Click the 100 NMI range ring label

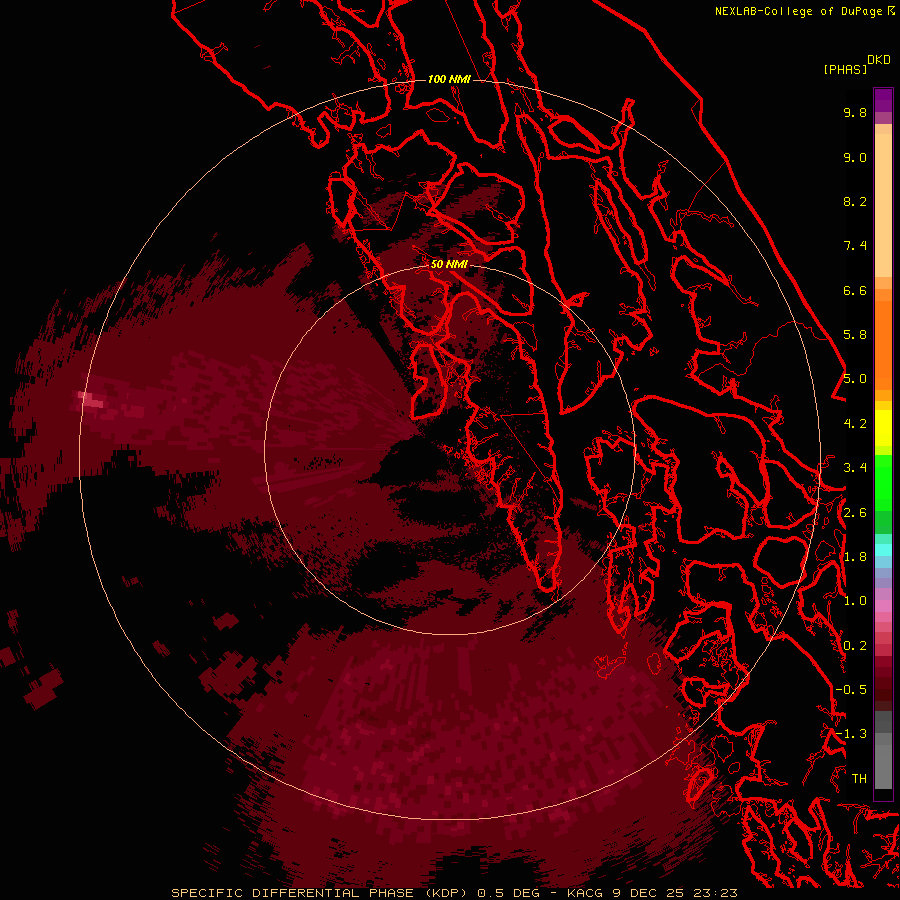449,79
